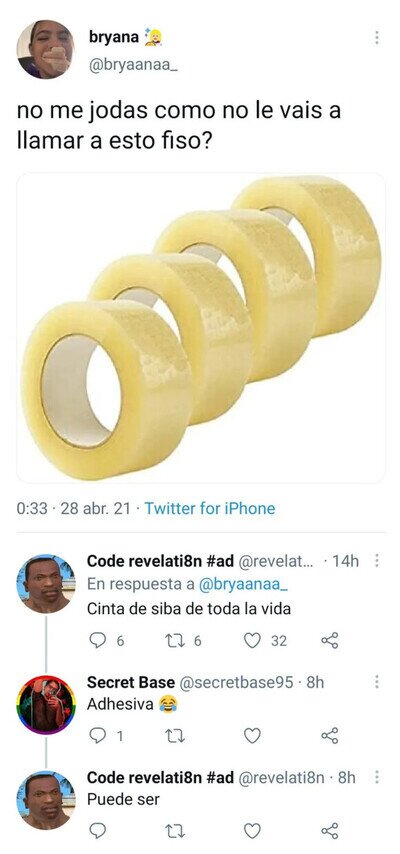Image resolution: width=400 pixels, height=854 pixels.
Task: Reply to the 'Puede ser' tweet
Action: point(97,831)
